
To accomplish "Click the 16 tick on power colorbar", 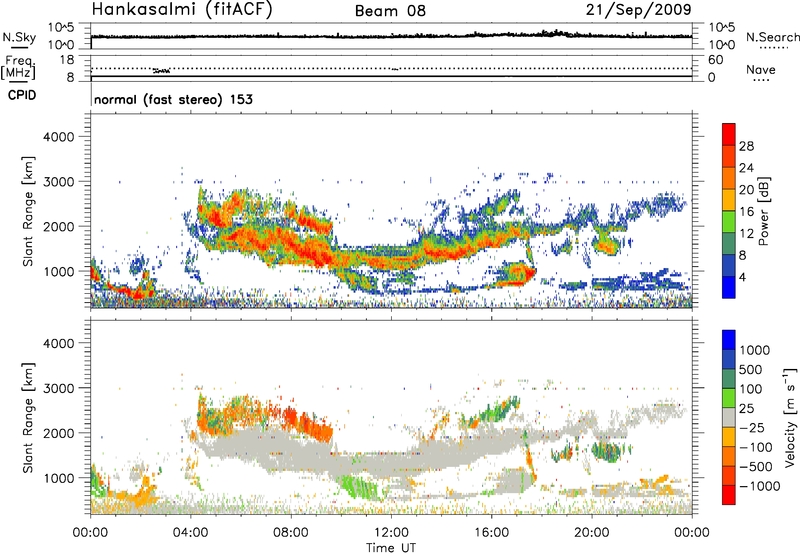I will coord(746,212).
